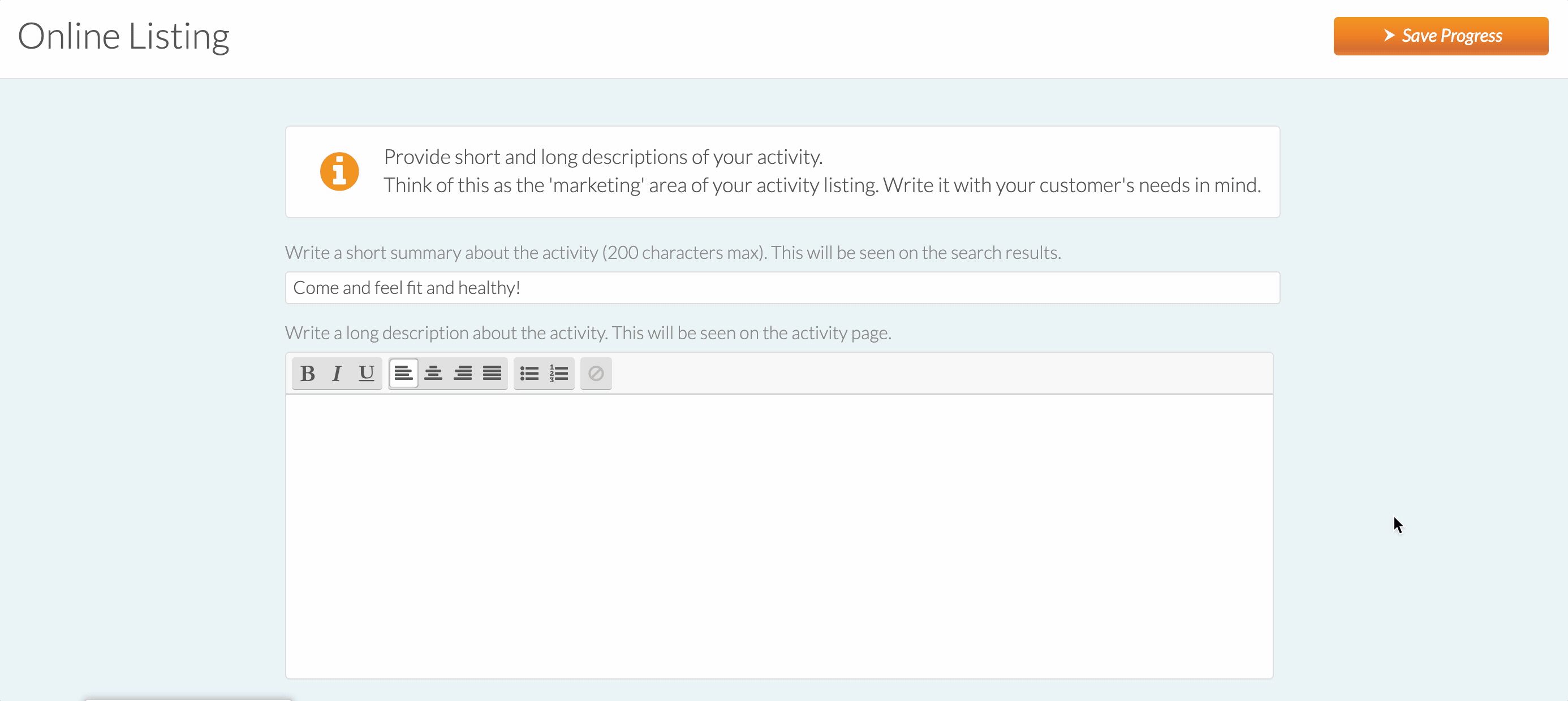Click the Save Progress button
The width and height of the screenshot is (1568, 701).
pos(1441,36)
